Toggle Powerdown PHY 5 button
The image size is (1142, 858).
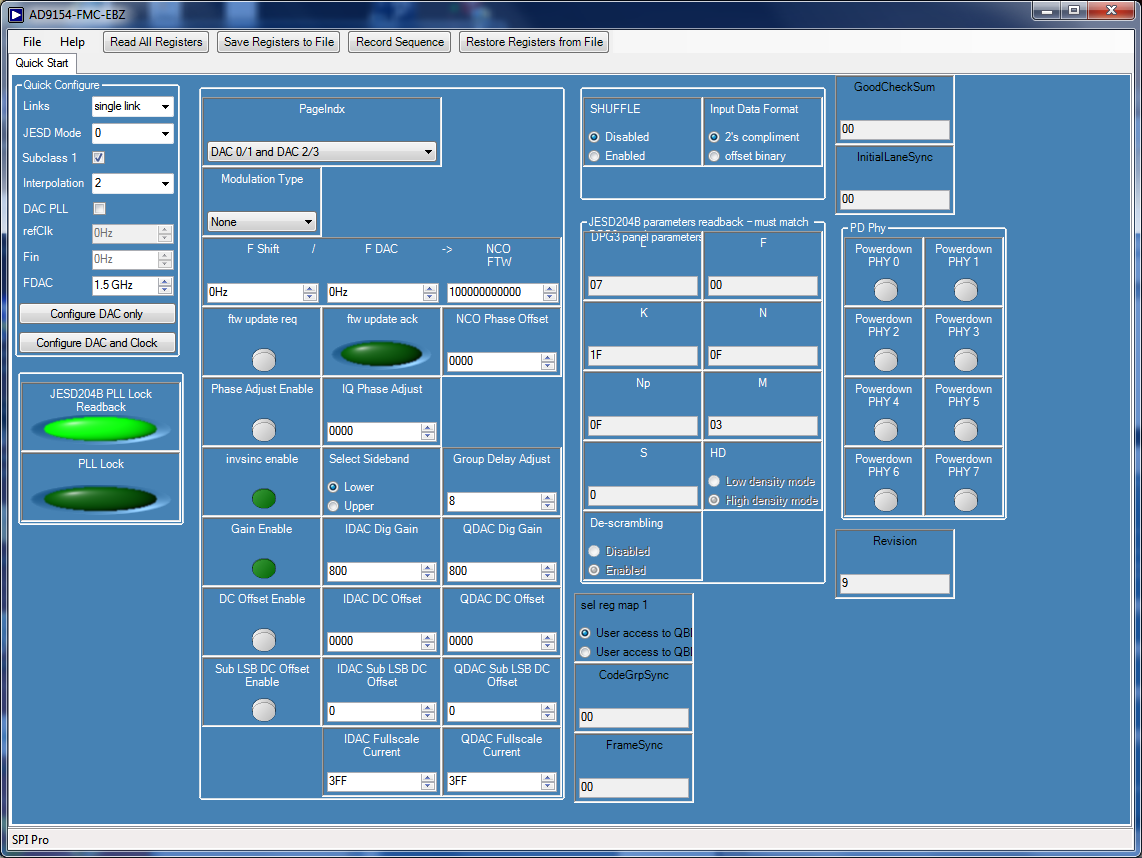tap(966, 430)
